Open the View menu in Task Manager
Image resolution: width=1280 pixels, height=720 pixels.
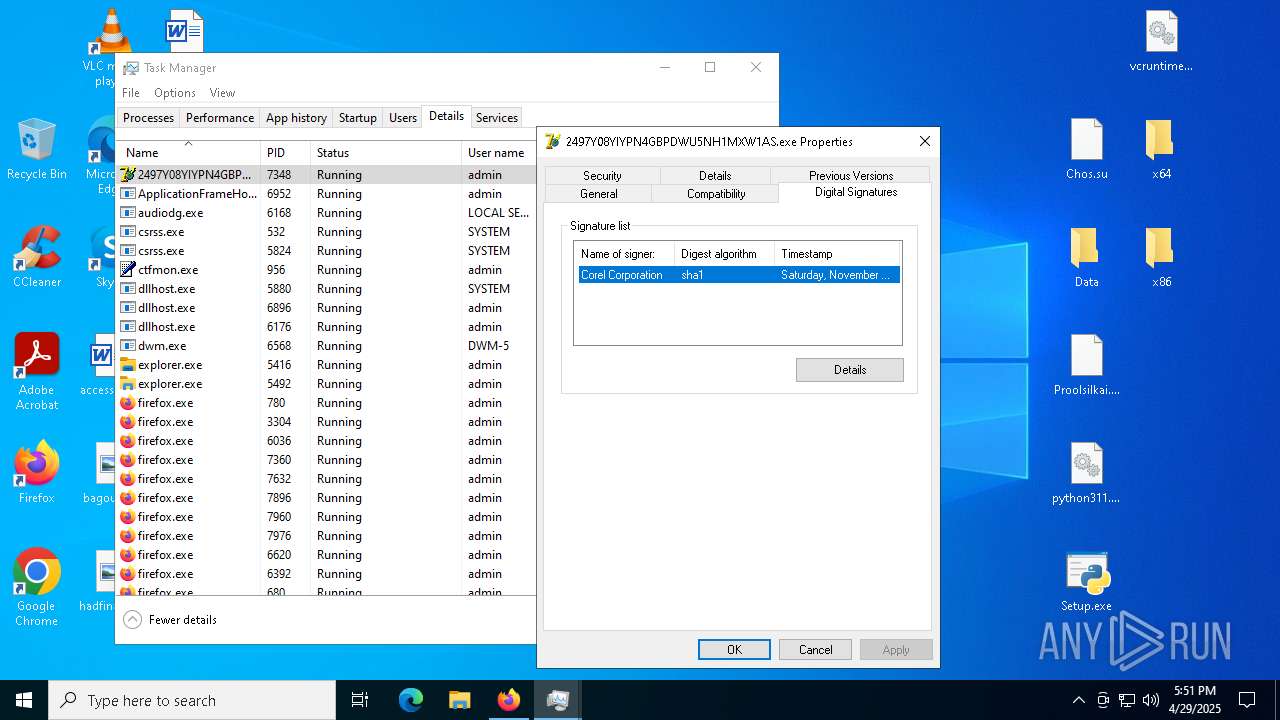pos(222,93)
